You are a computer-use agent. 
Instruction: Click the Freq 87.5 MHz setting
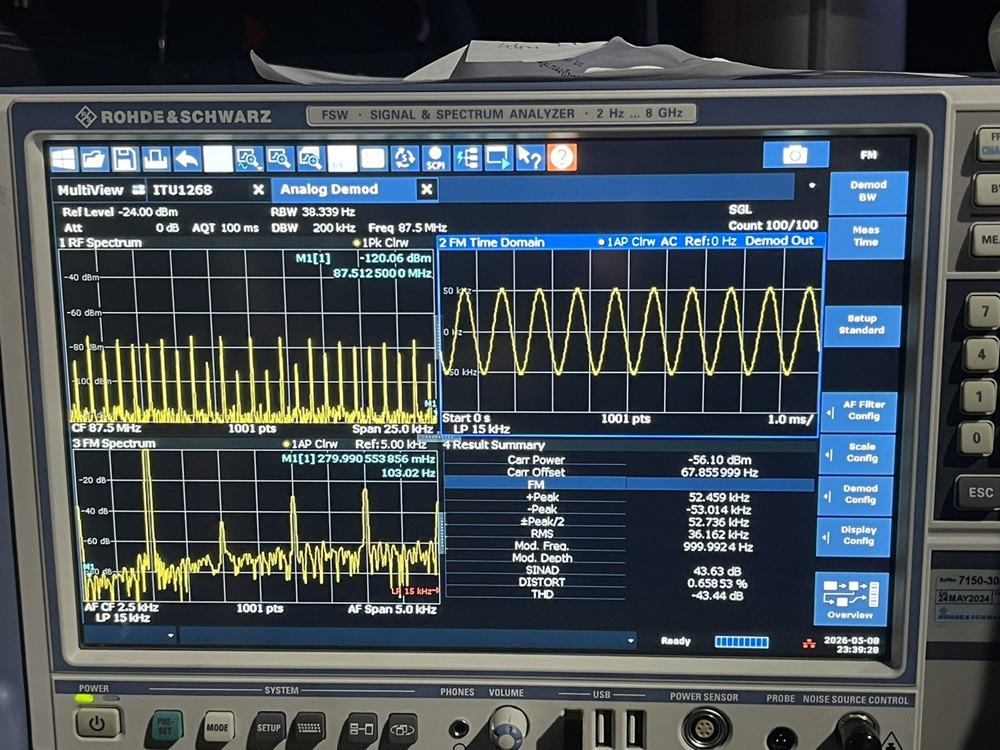pos(407,228)
